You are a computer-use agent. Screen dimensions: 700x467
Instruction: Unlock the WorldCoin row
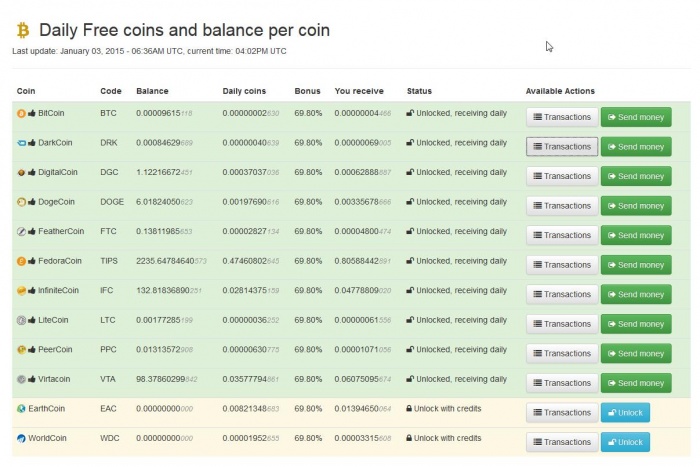[625, 442]
